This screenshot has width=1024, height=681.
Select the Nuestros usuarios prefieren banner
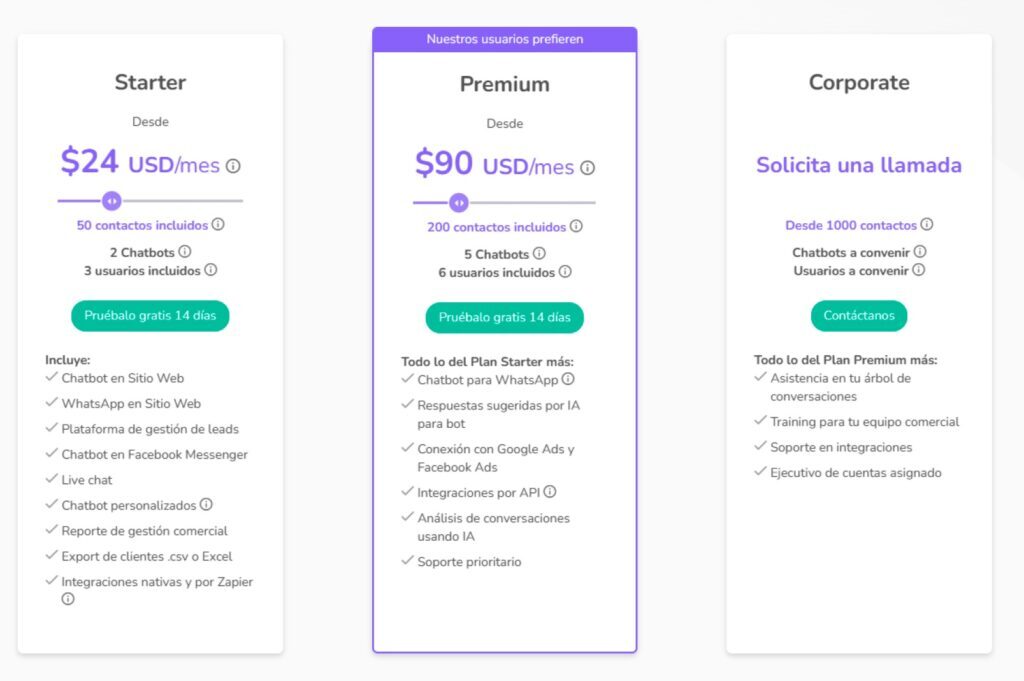point(504,39)
